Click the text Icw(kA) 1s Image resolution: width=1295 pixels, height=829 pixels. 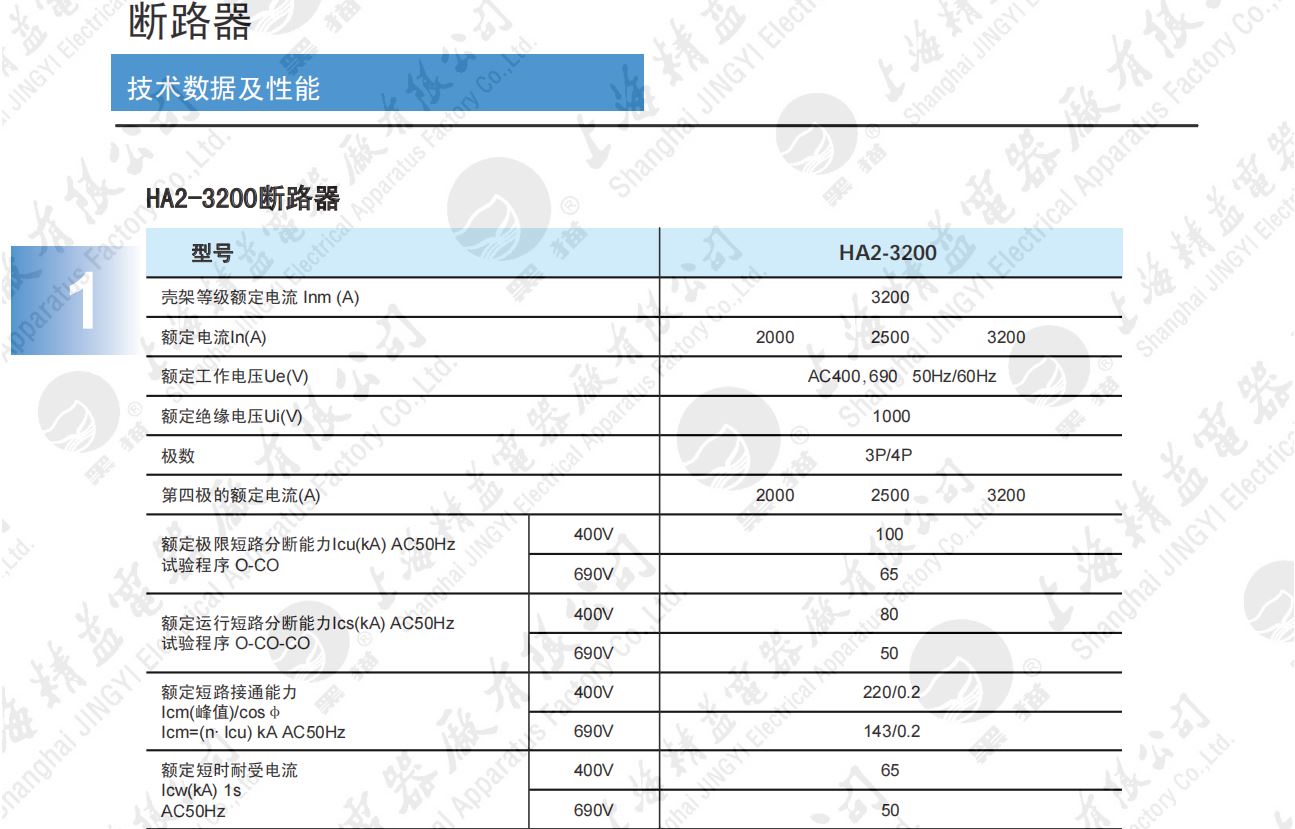tap(201, 791)
